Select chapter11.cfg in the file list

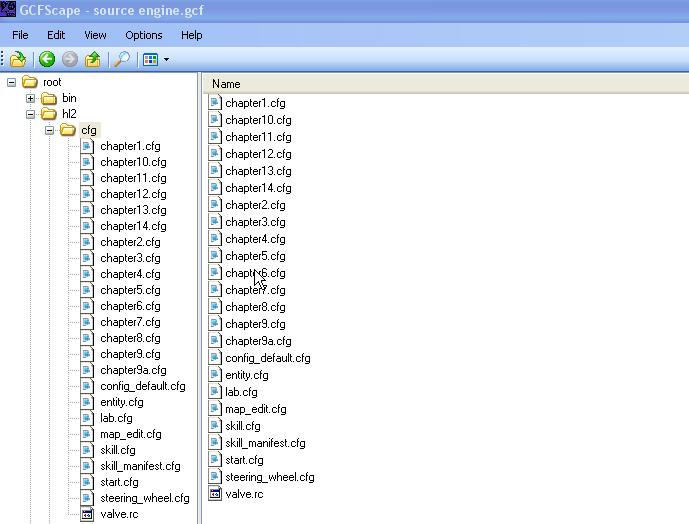[258, 137]
